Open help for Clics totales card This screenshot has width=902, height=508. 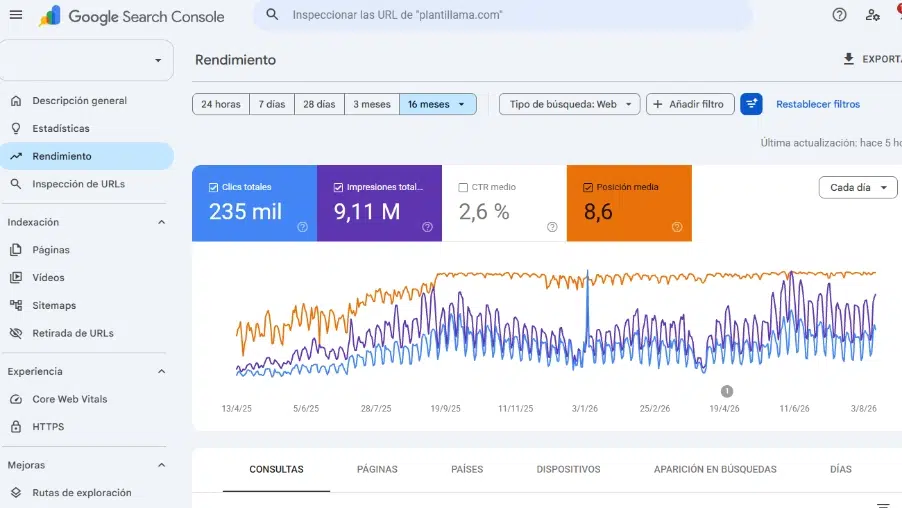coord(302,227)
